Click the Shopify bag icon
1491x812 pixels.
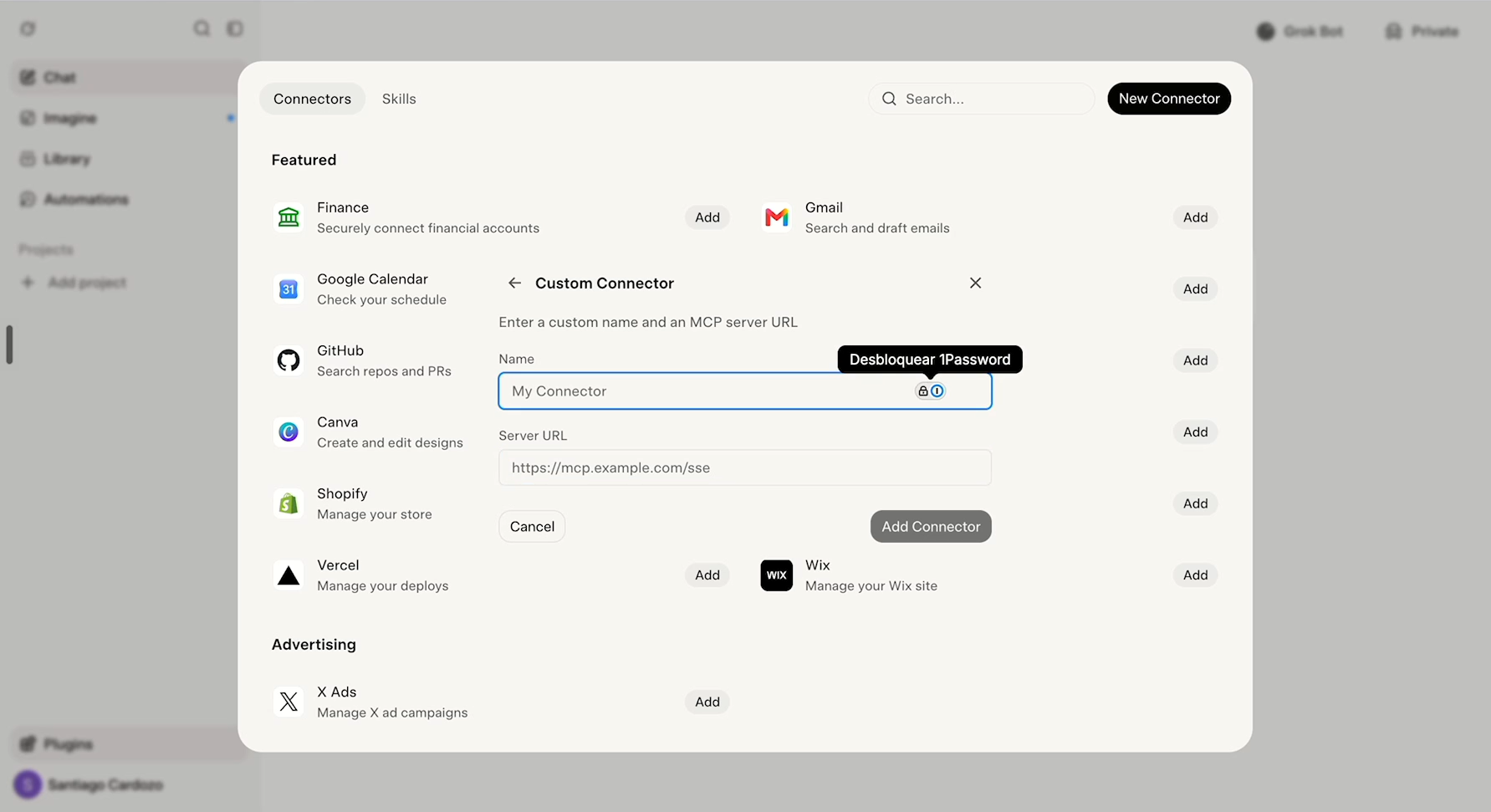click(x=288, y=503)
